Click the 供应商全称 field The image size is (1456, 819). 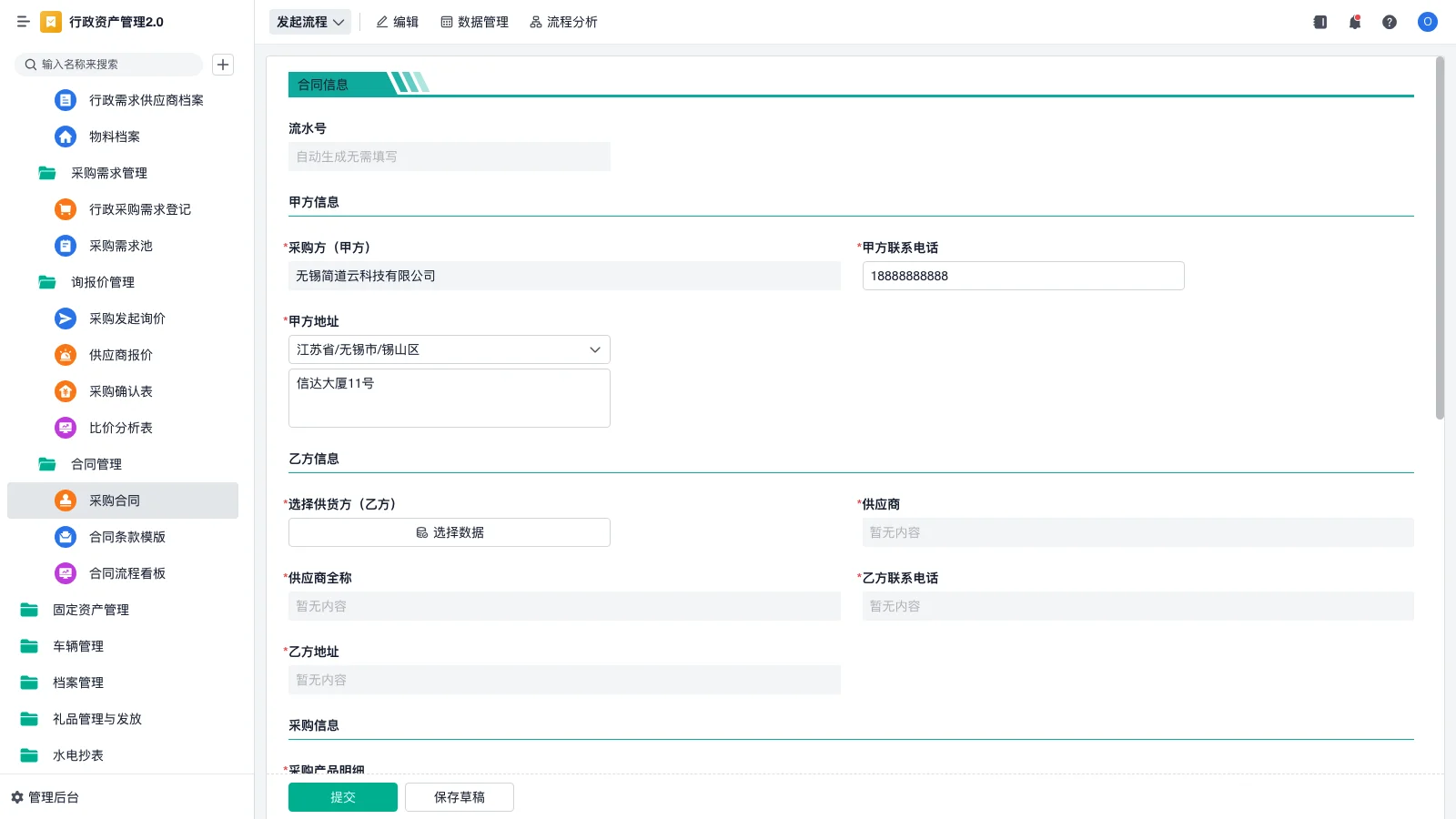coord(564,606)
